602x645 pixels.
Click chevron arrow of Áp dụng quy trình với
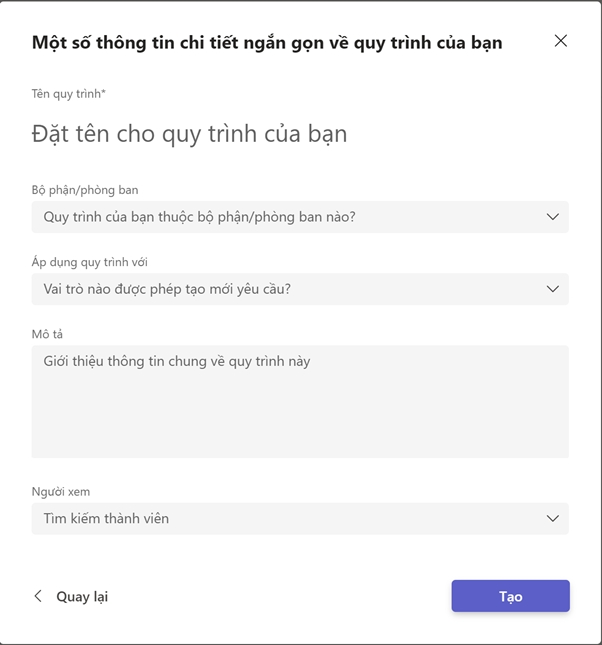click(x=552, y=289)
